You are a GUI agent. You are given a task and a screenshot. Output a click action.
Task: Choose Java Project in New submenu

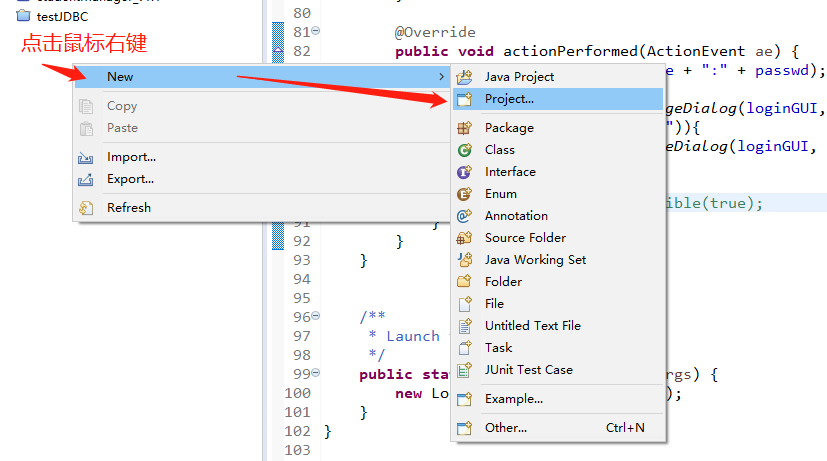tap(558, 77)
